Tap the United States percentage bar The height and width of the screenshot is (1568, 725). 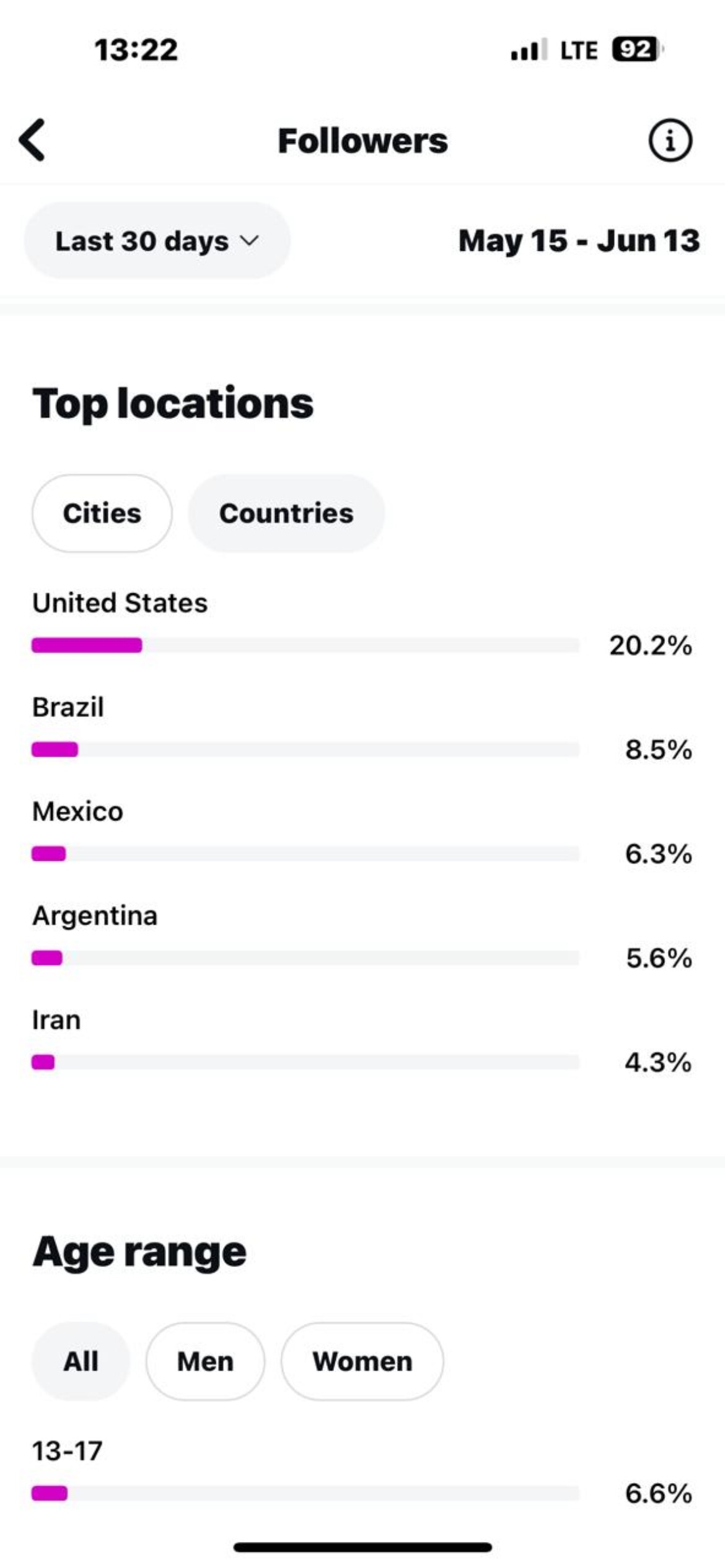click(305, 645)
